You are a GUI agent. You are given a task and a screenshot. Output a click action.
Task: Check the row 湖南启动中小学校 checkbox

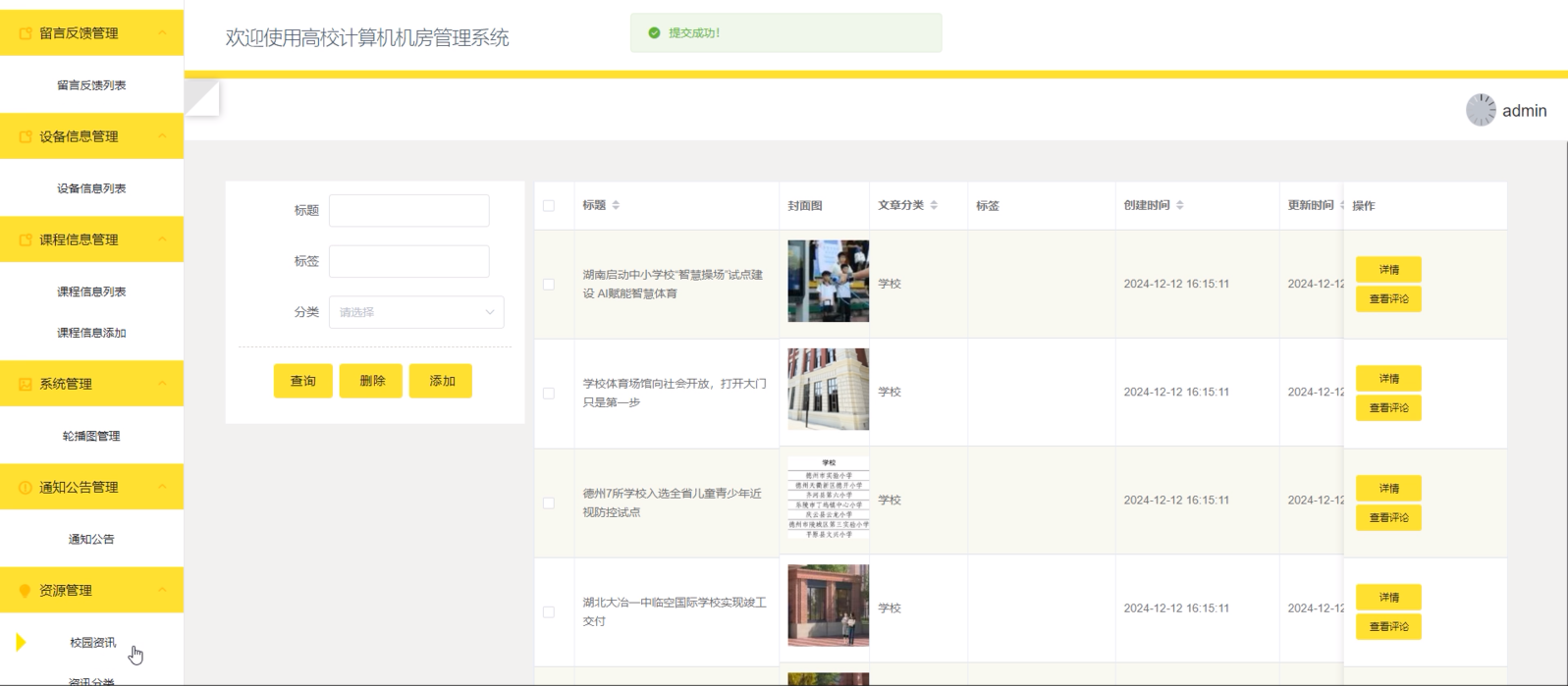(549, 285)
